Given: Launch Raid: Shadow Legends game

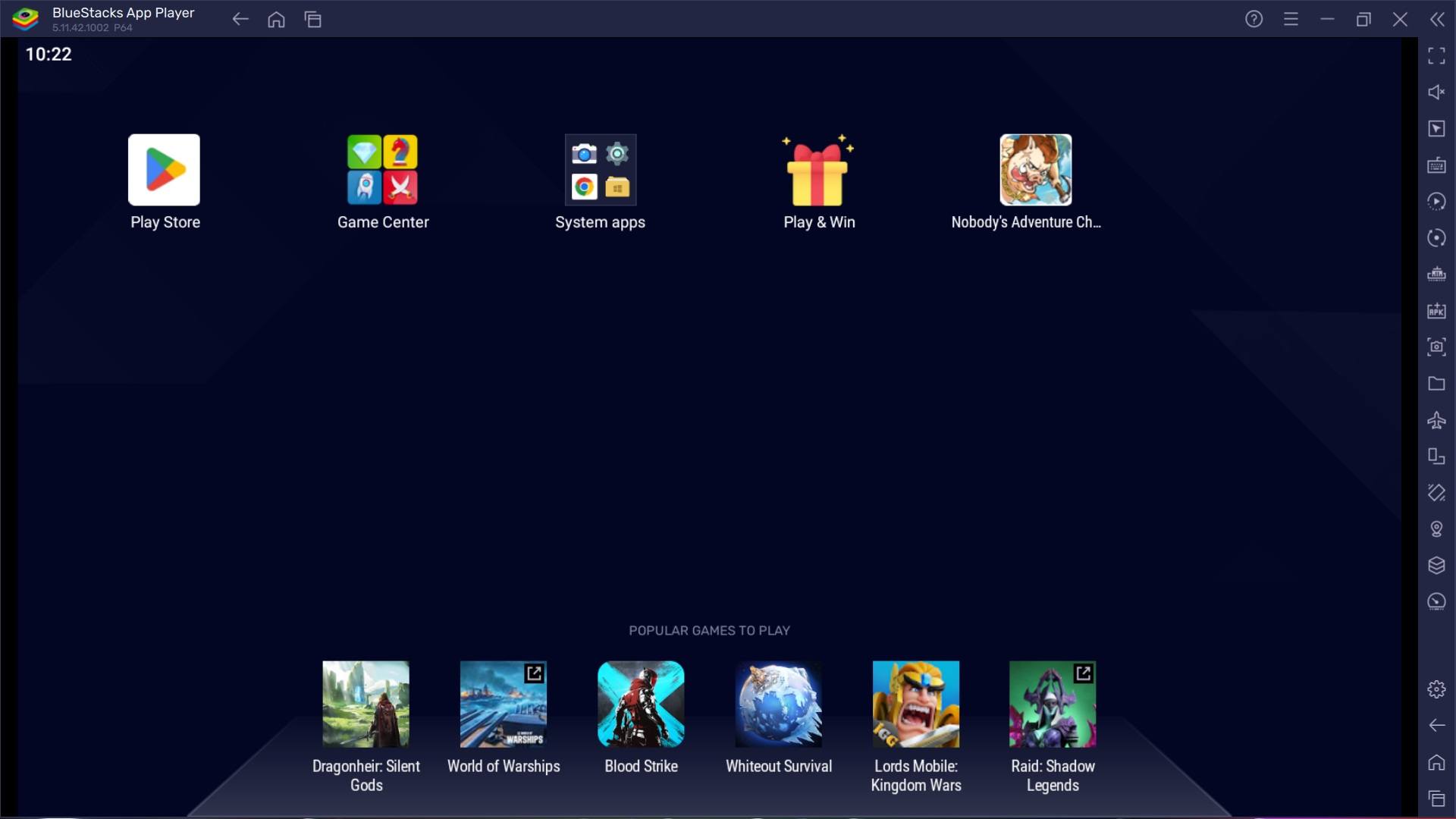Looking at the screenshot, I should pyautogui.click(x=1053, y=703).
